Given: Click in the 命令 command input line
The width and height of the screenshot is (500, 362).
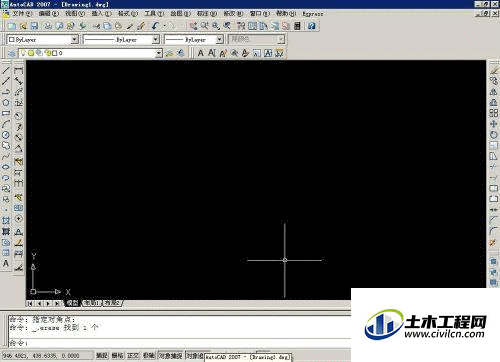Looking at the screenshot, I should 180,342.
